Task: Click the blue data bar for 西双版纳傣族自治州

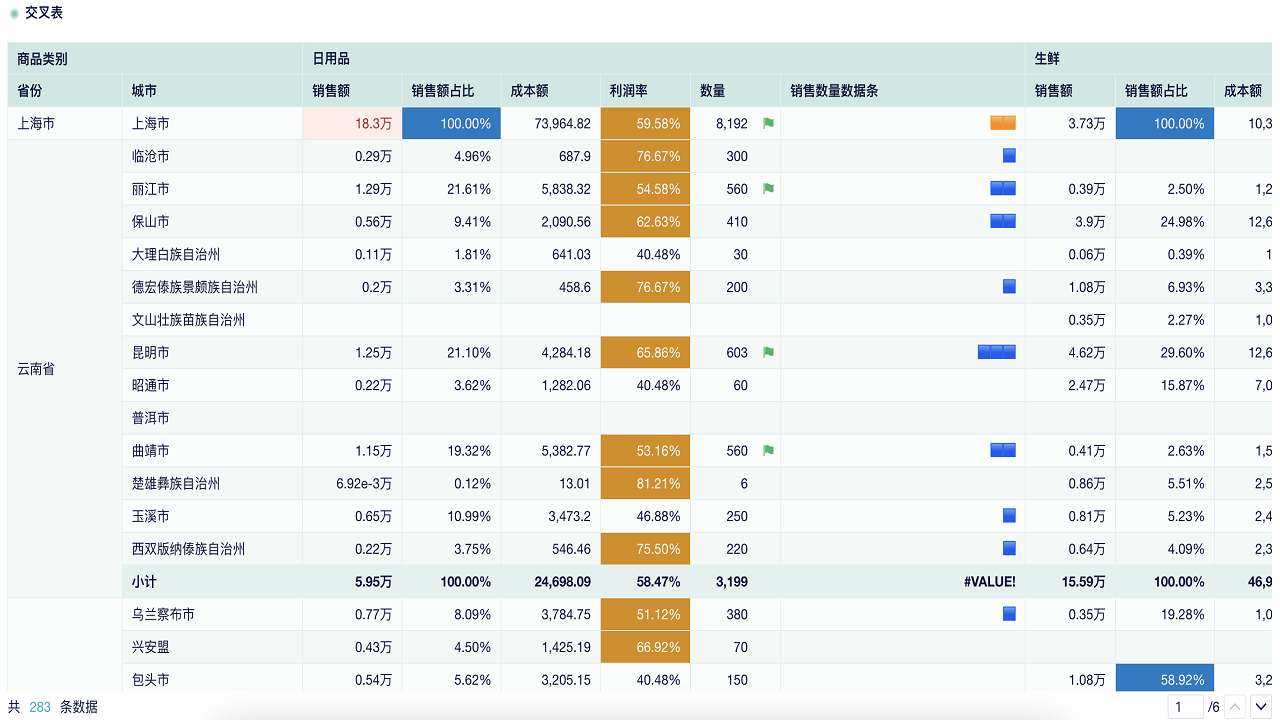Action: click(x=1008, y=548)
